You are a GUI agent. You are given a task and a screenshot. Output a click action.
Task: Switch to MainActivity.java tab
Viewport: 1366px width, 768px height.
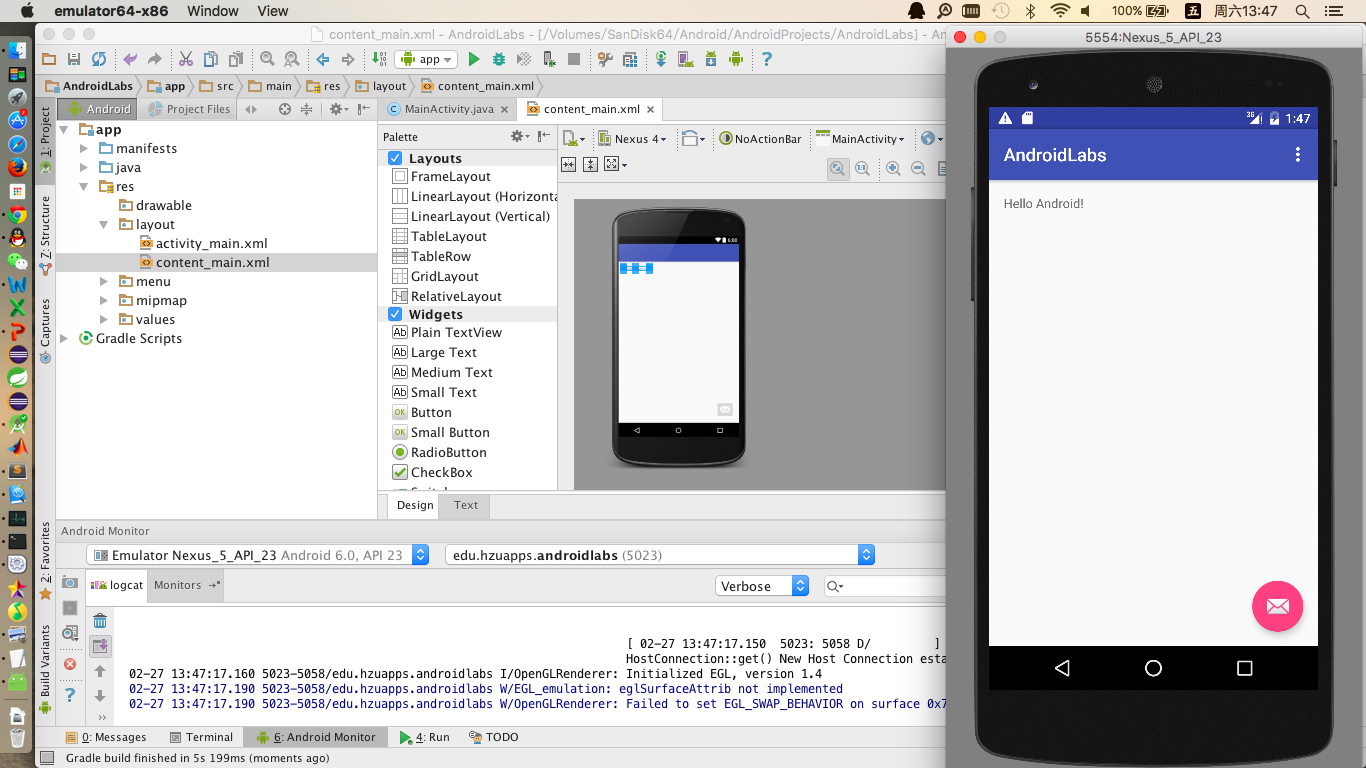[x=448, y=109]
